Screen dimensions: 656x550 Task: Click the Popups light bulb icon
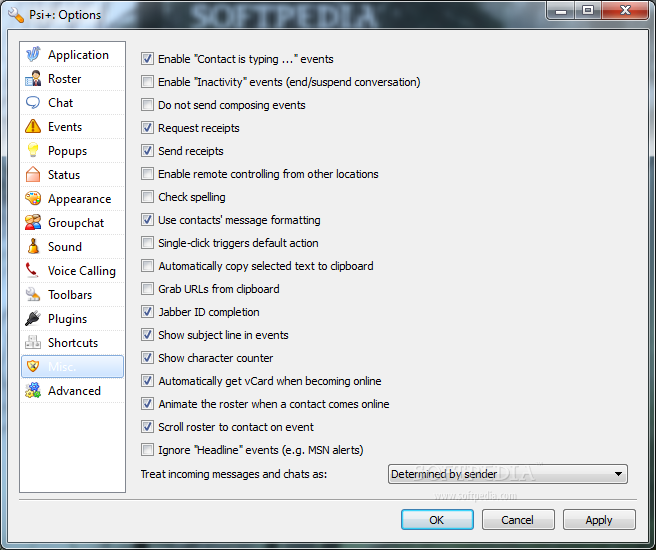pos(33,151)
